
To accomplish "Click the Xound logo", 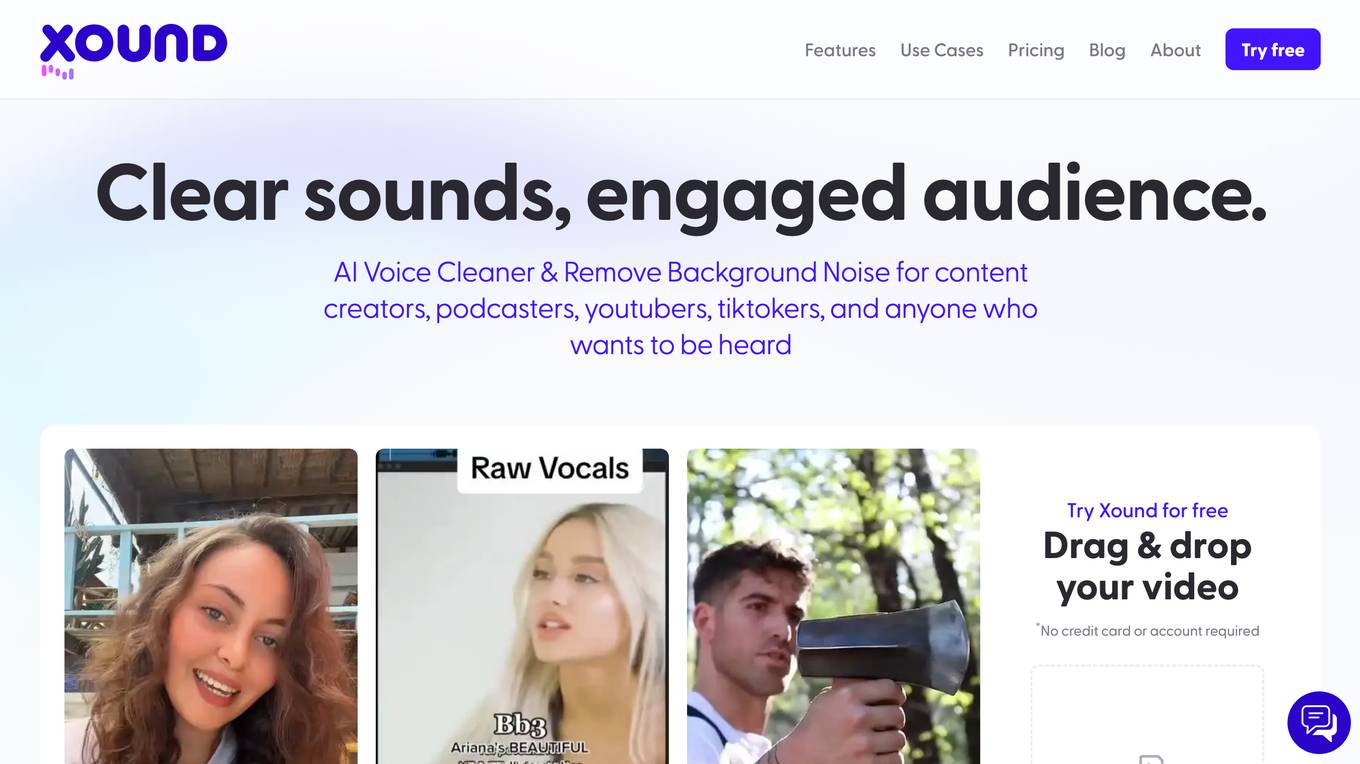I will [134, 50].
